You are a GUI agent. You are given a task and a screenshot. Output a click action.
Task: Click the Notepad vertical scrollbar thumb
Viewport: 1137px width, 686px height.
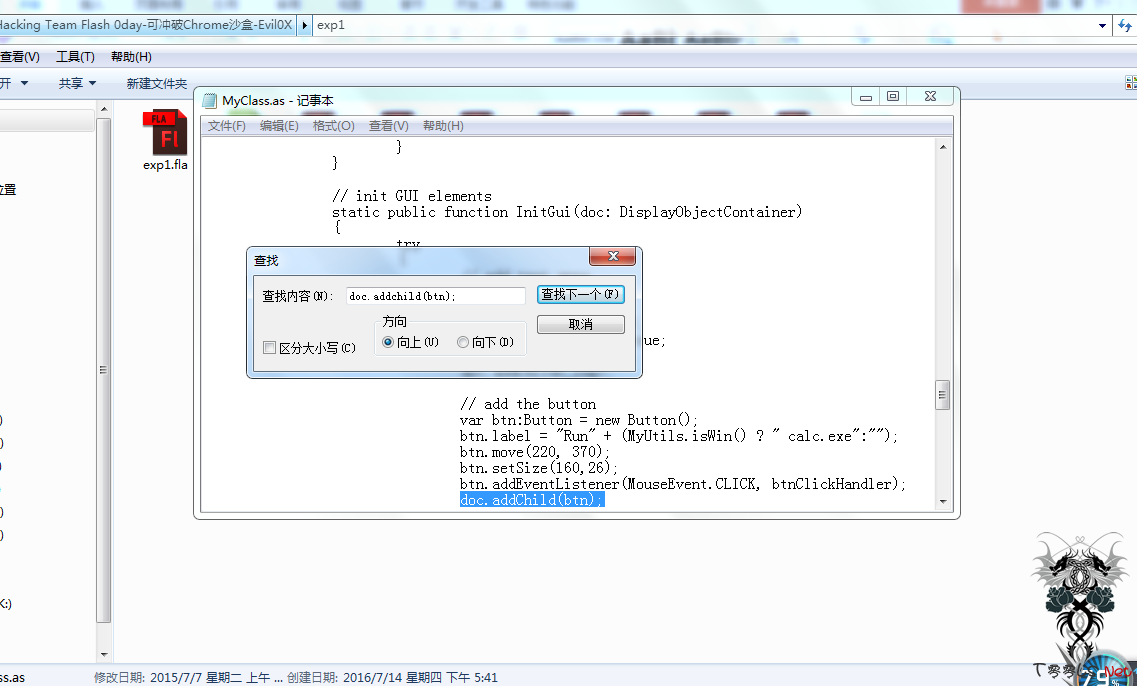[943, 395]
